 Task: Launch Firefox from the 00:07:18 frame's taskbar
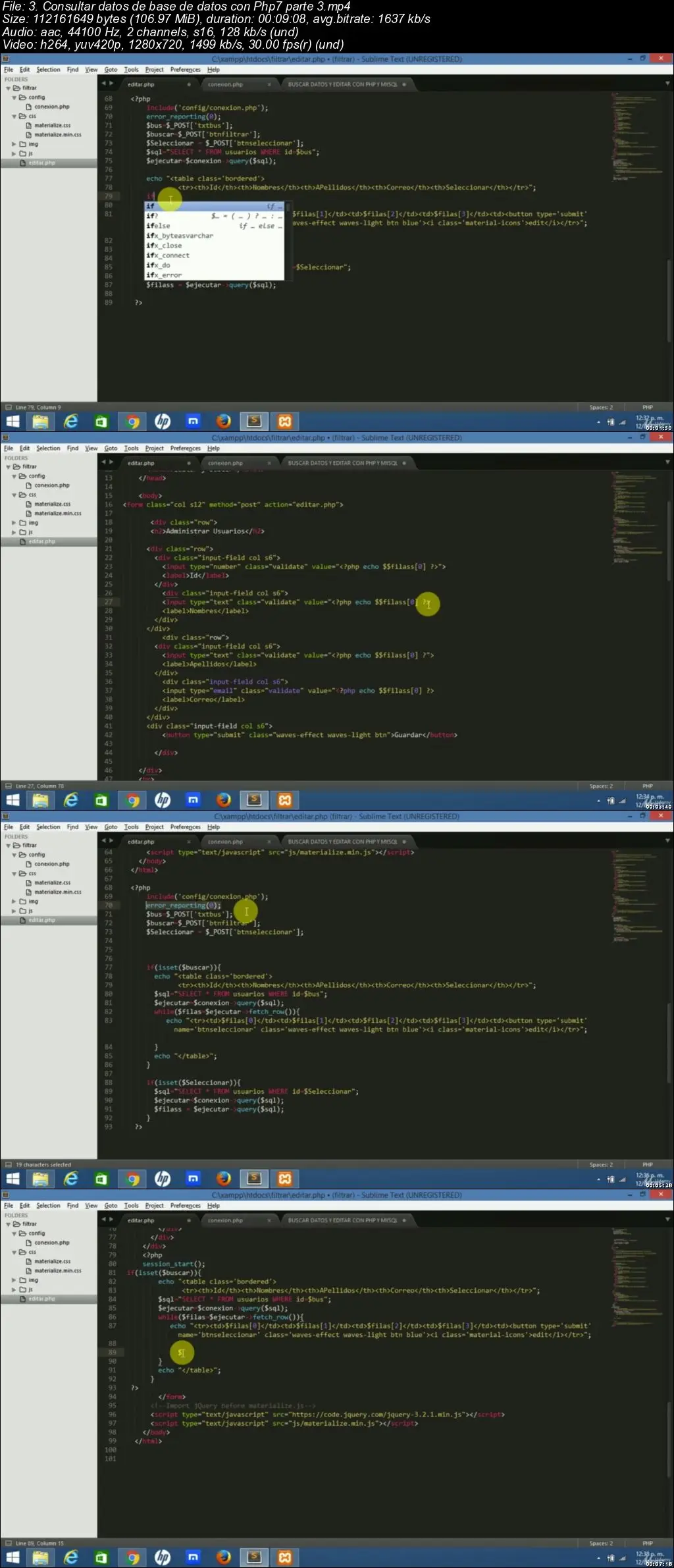coord(224,1558)
